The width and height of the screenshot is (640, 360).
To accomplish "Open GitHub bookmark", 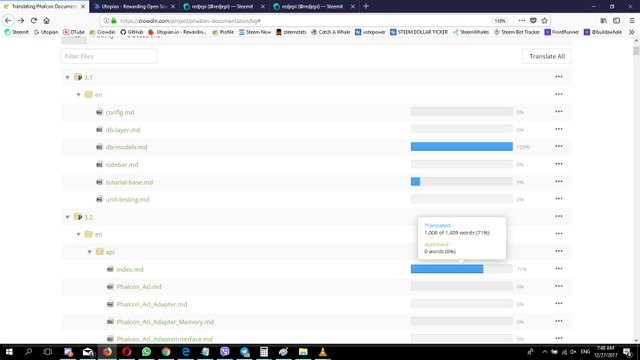I will click(131, 32).
